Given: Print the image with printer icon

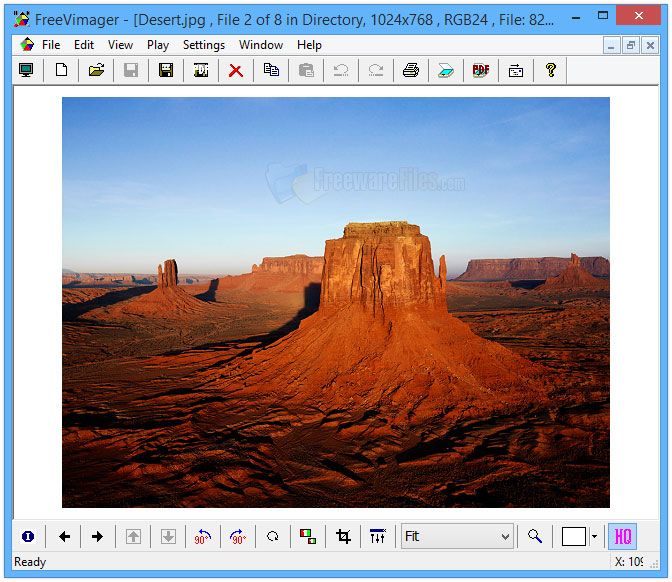Looking at the screenshot, I should click(411, 70).
